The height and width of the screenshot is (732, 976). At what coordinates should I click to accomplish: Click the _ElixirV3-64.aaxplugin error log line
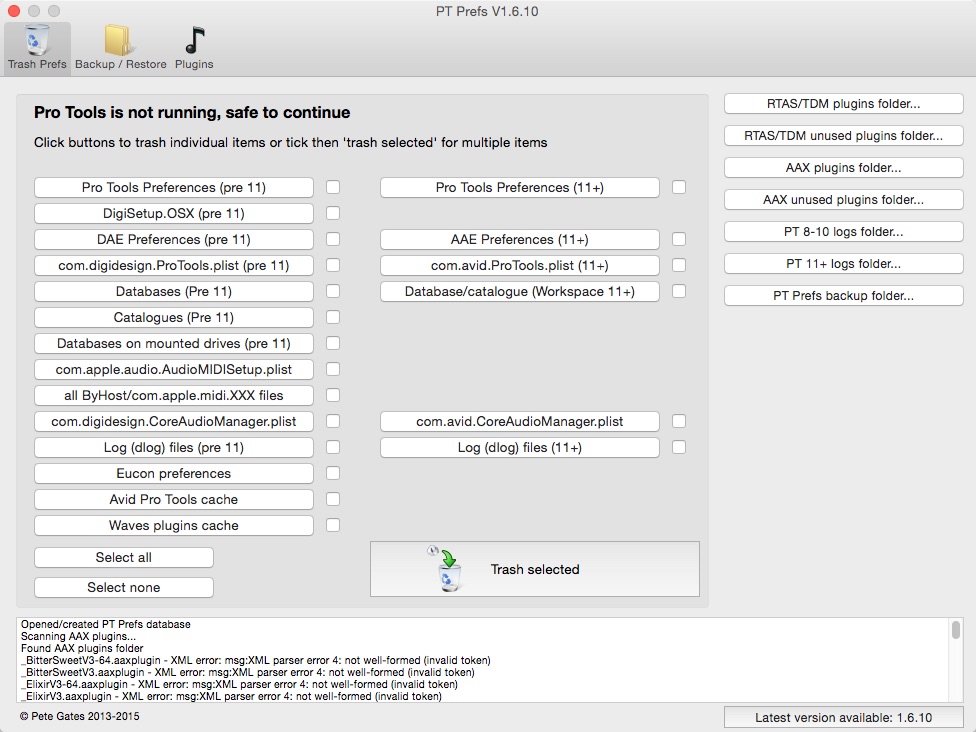(x=239, y=684)
